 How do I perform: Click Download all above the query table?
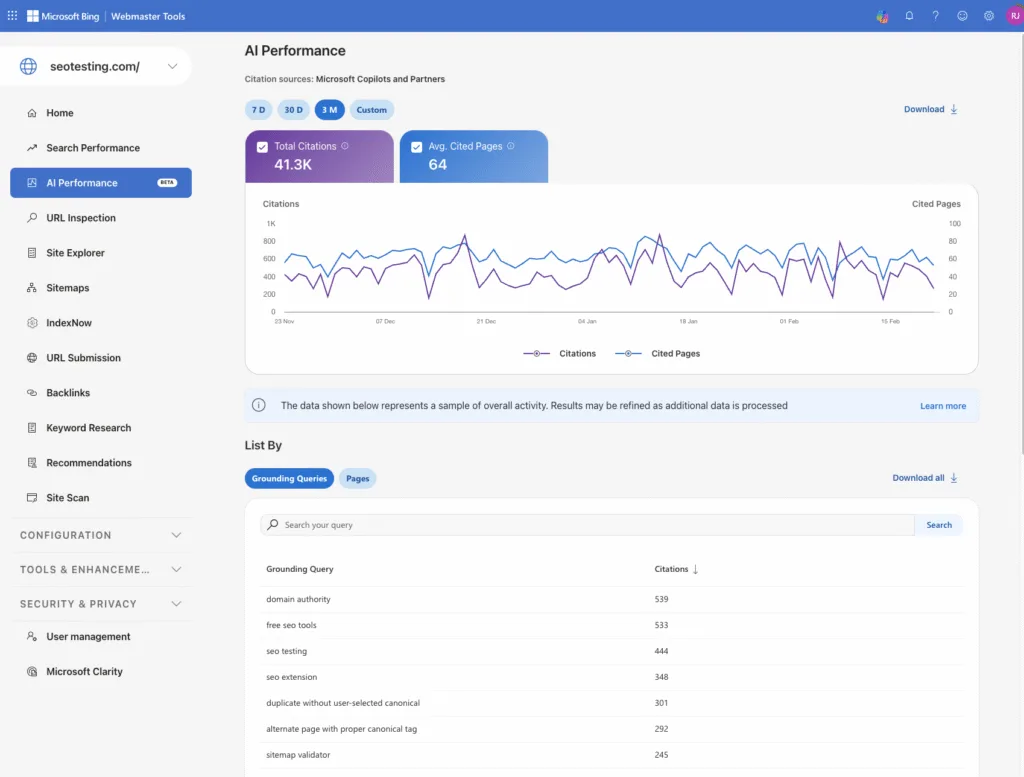[x=917, y=478]
